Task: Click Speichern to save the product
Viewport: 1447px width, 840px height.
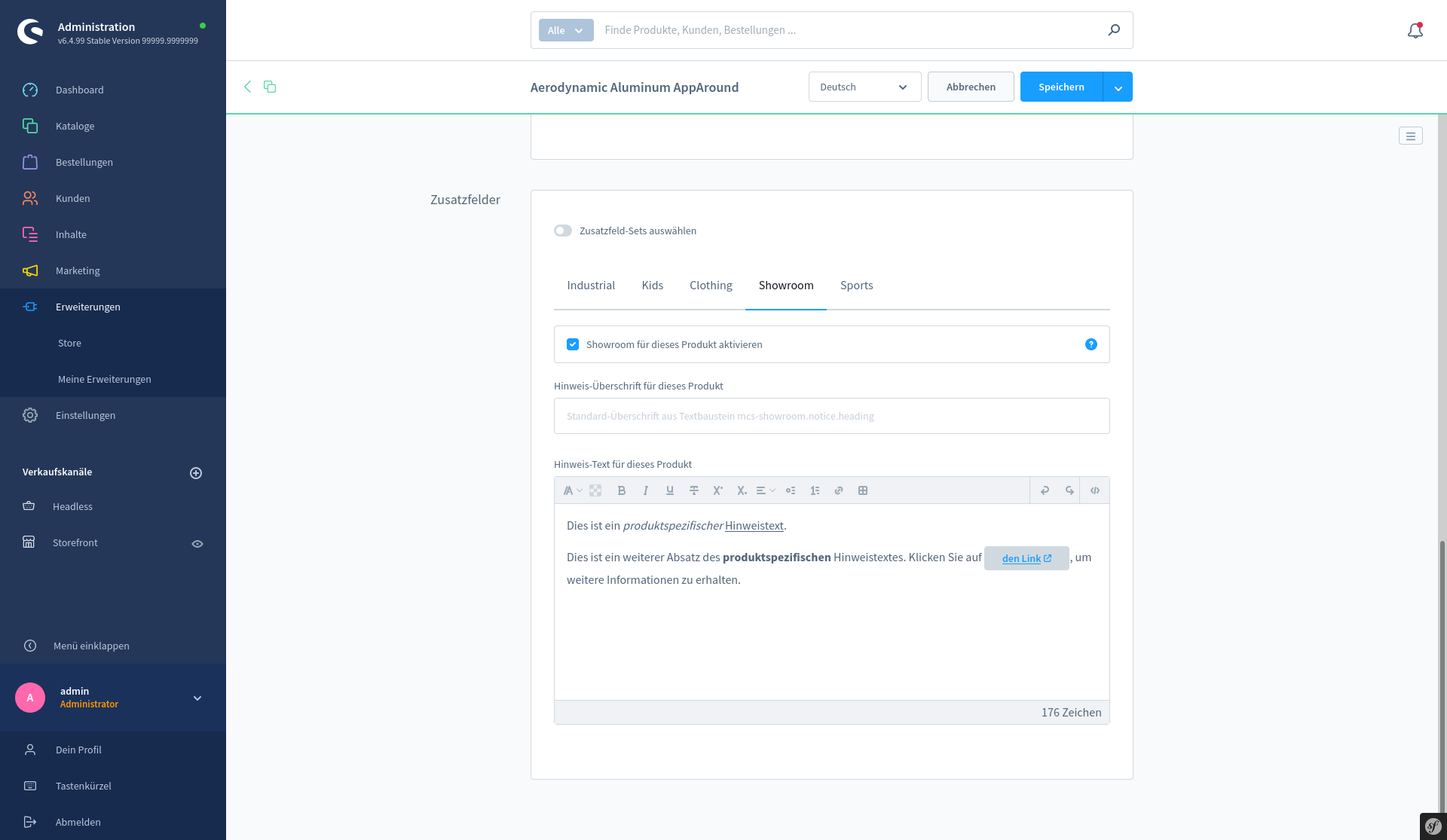Action: 1061,86
